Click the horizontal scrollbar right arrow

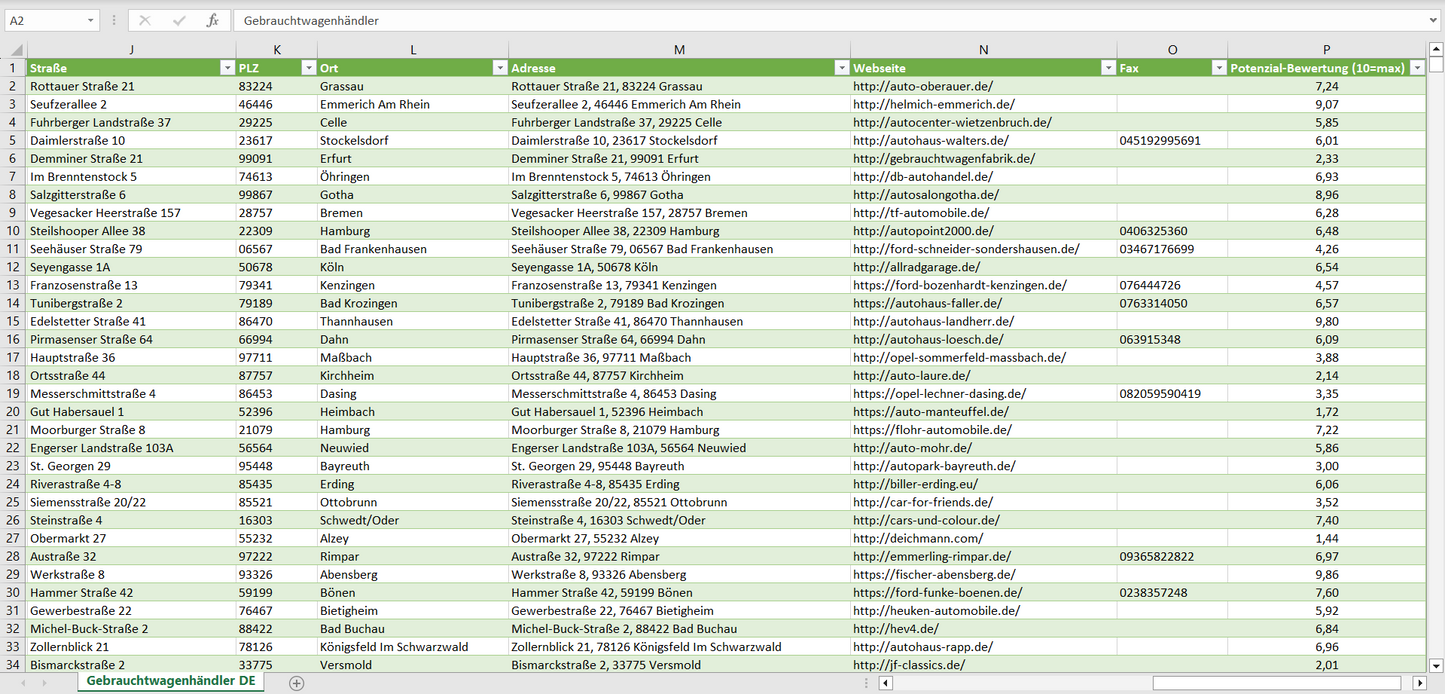click(x=1419, y=683)
